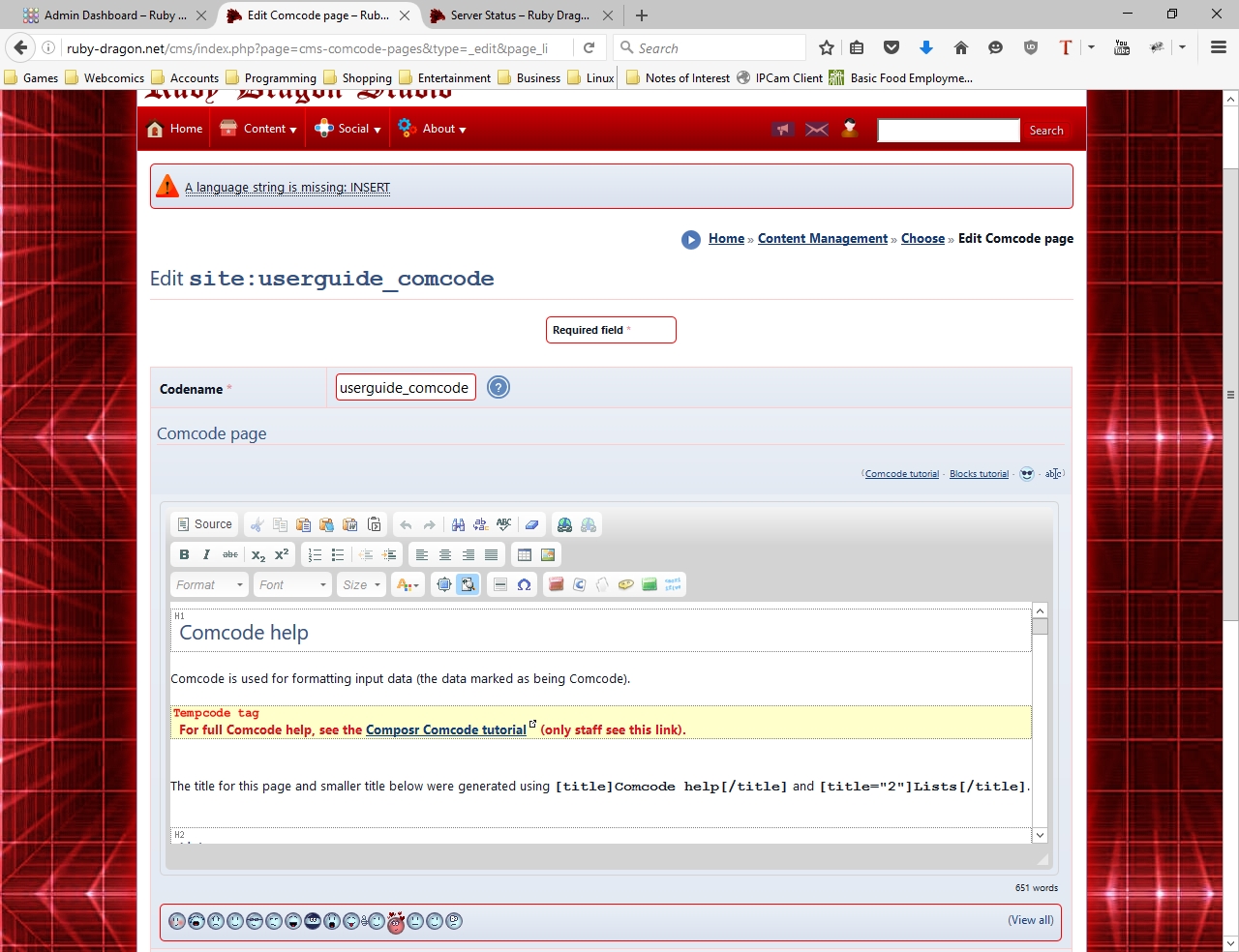Expand the Size dropdown
Viewport: 1239px width, 952px height.
(361, 584)
